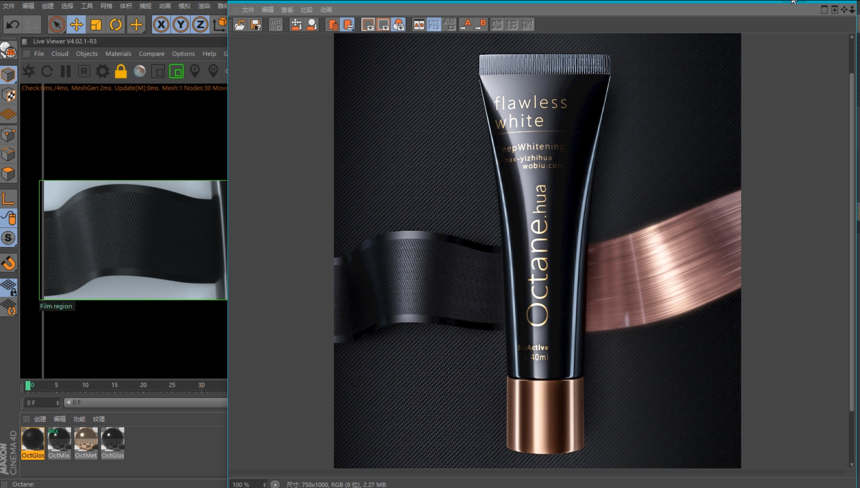
Task: Toggle the Y axis lock
Action: pos(180,24)
